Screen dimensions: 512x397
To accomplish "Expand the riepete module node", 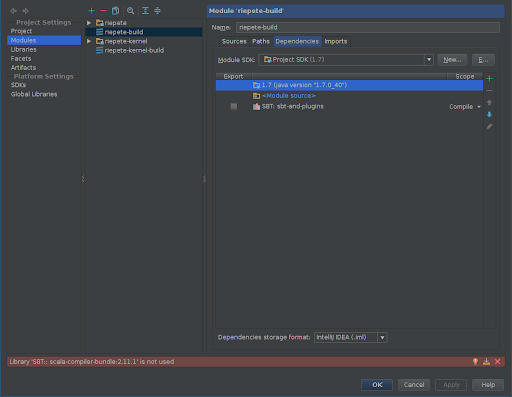I will pyautogui.click(x=89, y=23).
